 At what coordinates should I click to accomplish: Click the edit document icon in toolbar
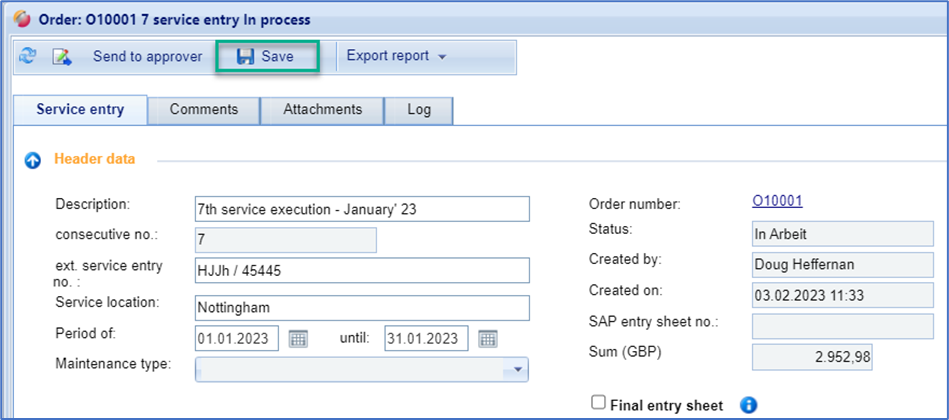click(x=62, y=57)
